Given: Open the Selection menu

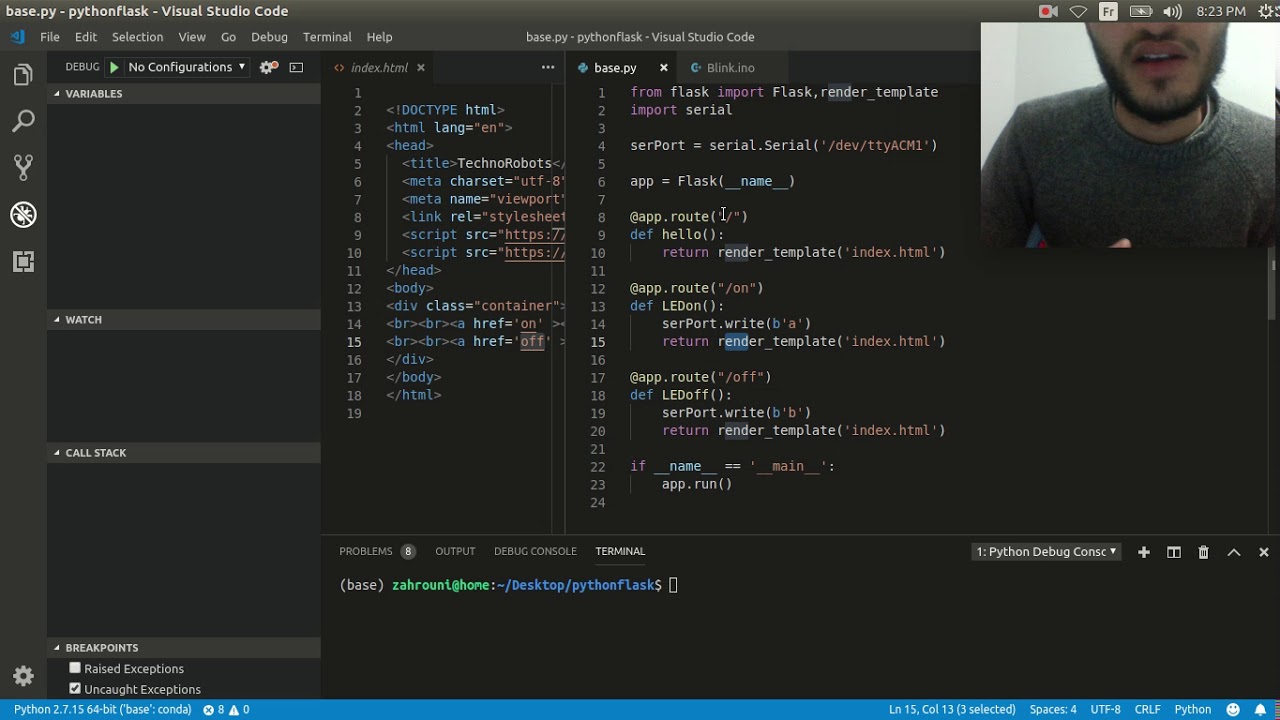Looking at the screenshot, I should point(137,37).
